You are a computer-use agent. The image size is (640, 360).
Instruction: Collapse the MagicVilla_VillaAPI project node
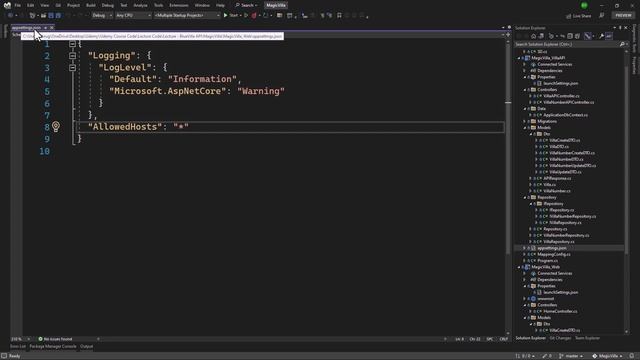(x=519, y=58)
